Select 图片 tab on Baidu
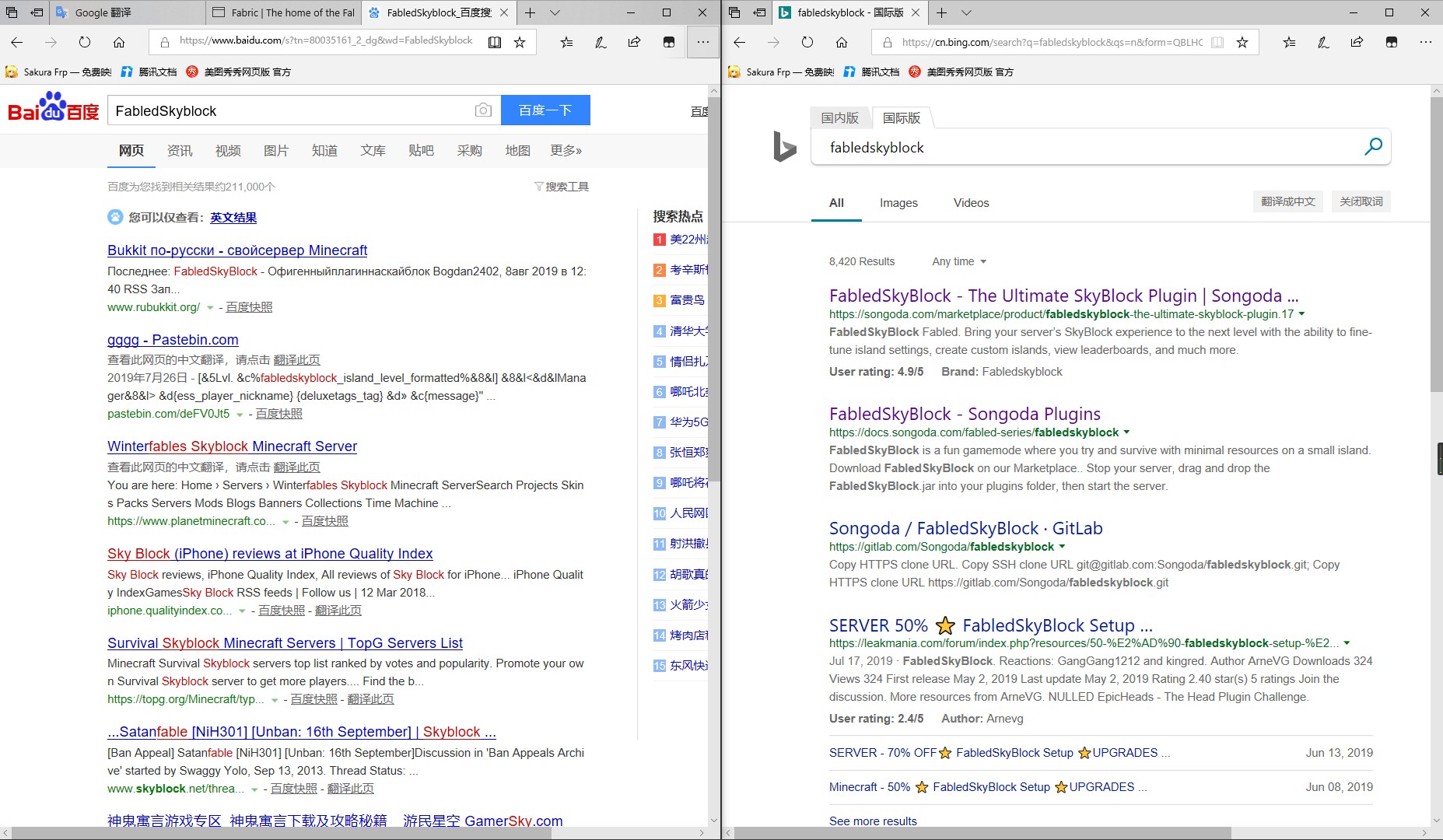This screenshot has width=1443, height=840. [276, 150]
